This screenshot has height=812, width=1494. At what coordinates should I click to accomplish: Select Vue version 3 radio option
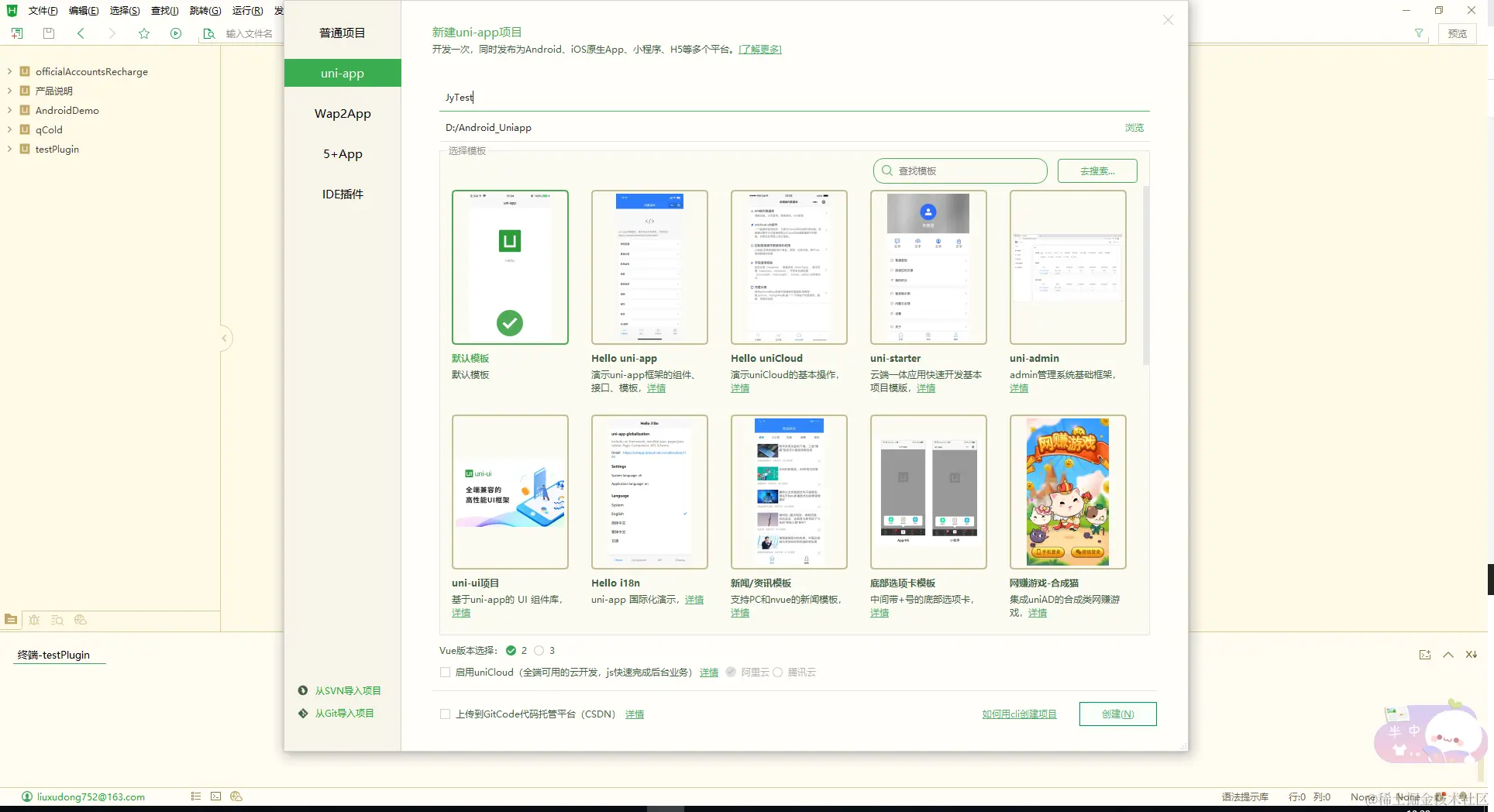tap(539, 650)
